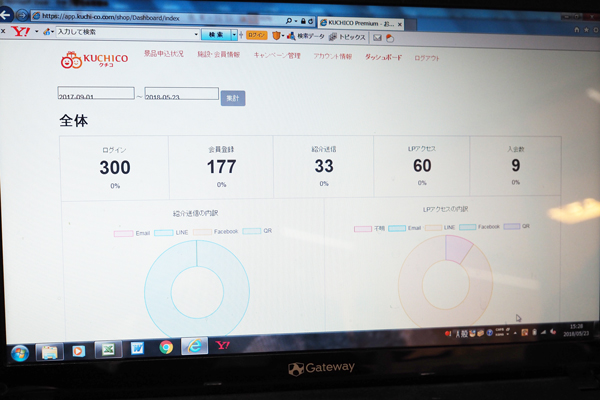Open 景品申込状況 menu item
This screenshot has width=600, height=400.
click(164, 54)
